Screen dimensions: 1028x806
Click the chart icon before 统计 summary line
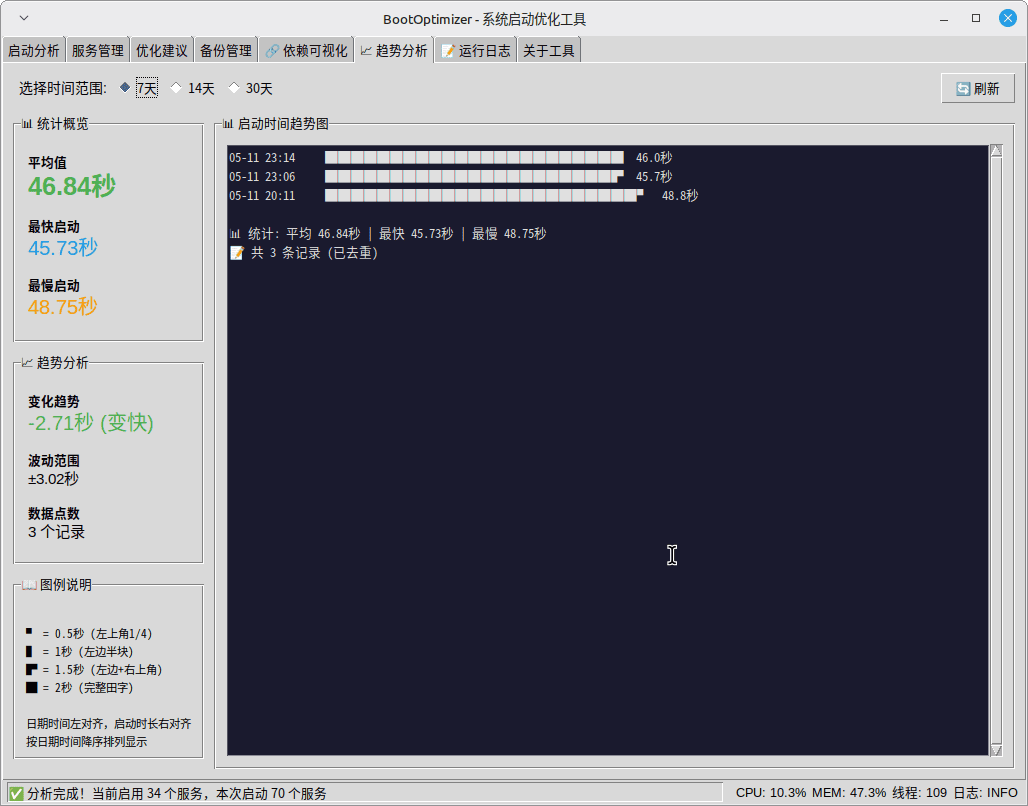pos(235,233)
